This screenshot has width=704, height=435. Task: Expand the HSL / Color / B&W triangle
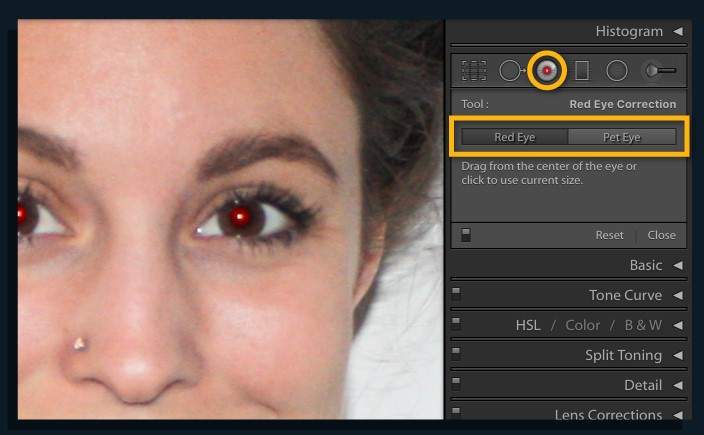coord(678,325)
